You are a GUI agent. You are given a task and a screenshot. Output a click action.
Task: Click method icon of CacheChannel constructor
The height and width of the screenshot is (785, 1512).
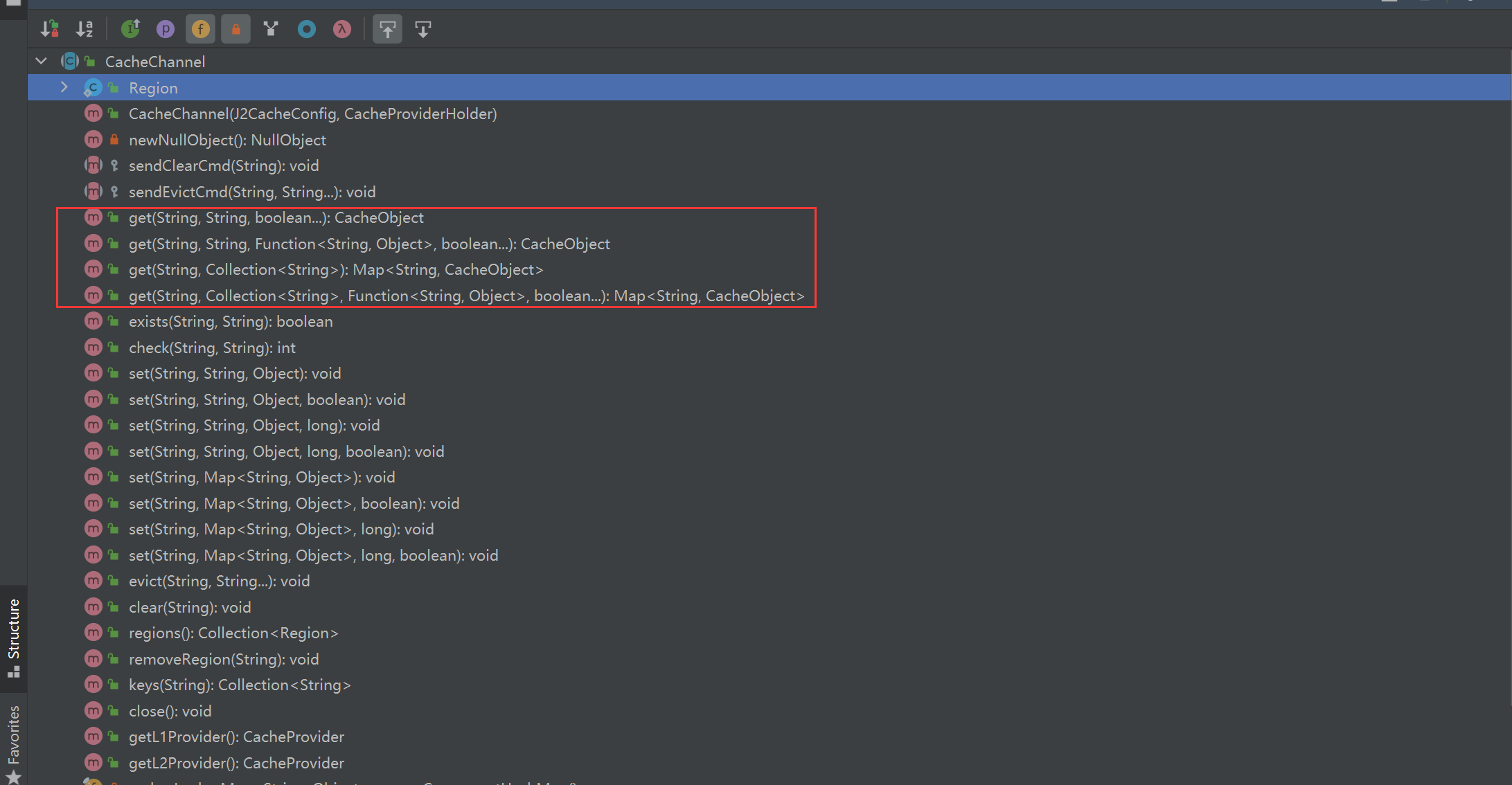[x=93, y=114]
